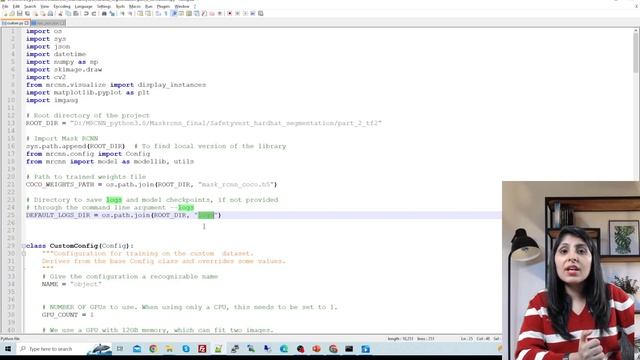640x360 pixels.
Task: Collapse the docstring fold marker at line 30
Action: pyautogui.click(x=24, y=253)
